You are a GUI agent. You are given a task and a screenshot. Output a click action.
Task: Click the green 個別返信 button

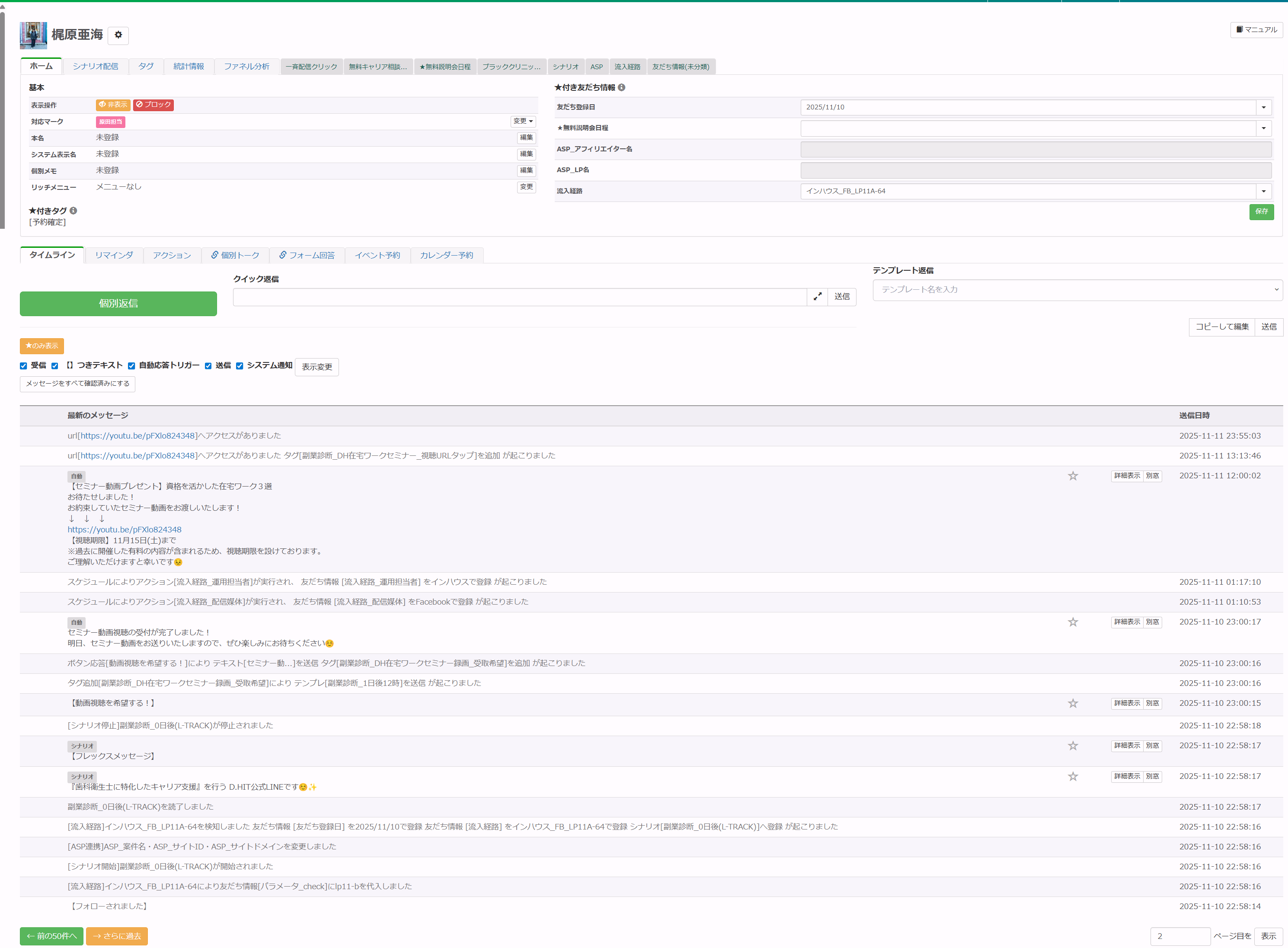click(x=118, y=304)
